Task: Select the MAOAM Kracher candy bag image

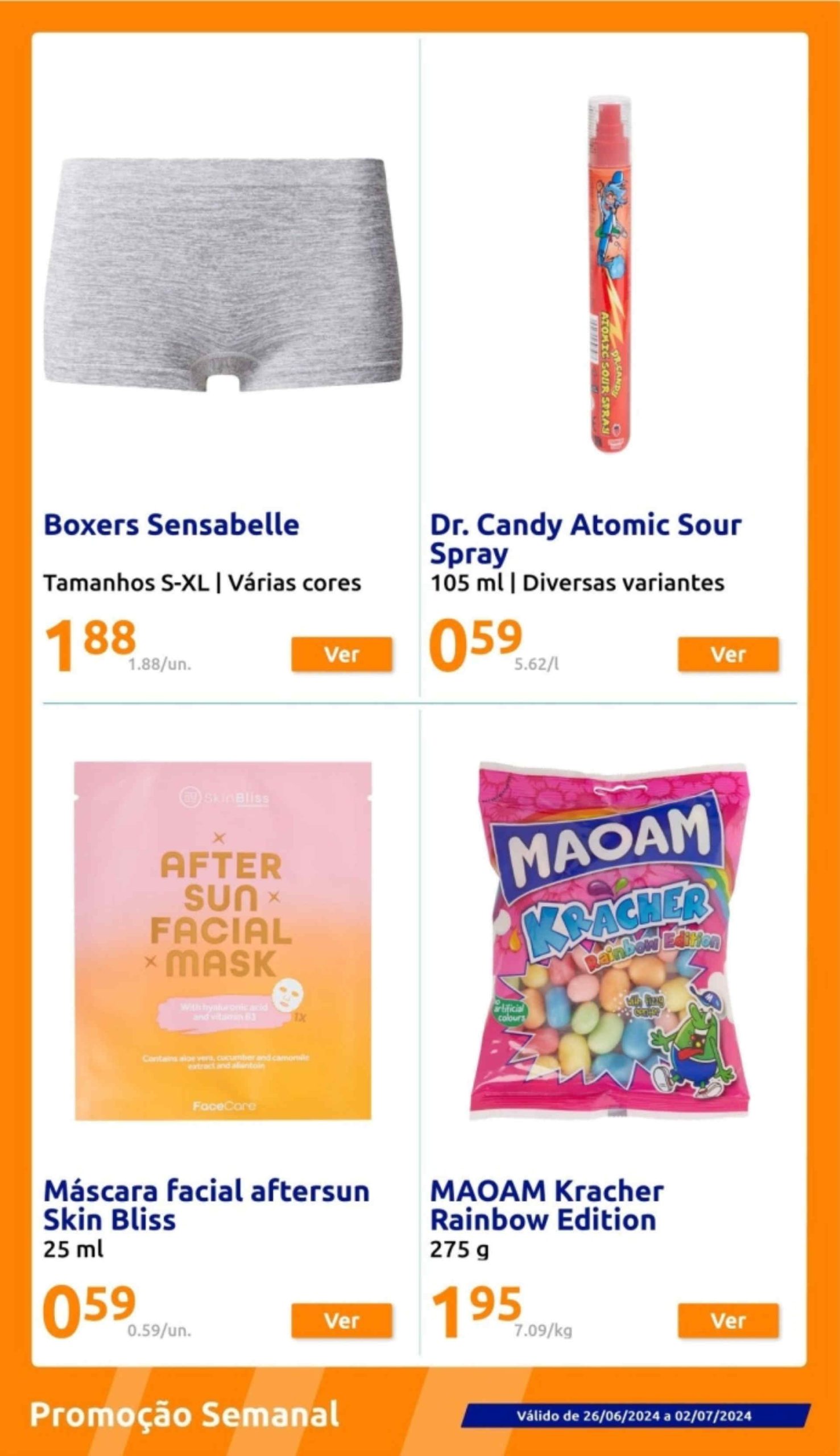Action: [610, 941]
